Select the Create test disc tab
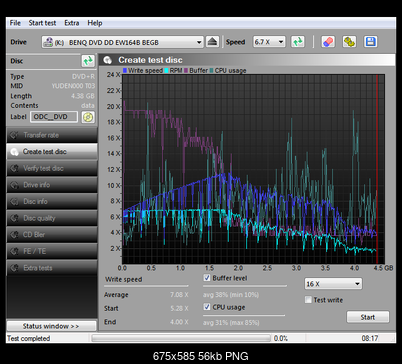The image size is (402, 364). pos(52,152)
